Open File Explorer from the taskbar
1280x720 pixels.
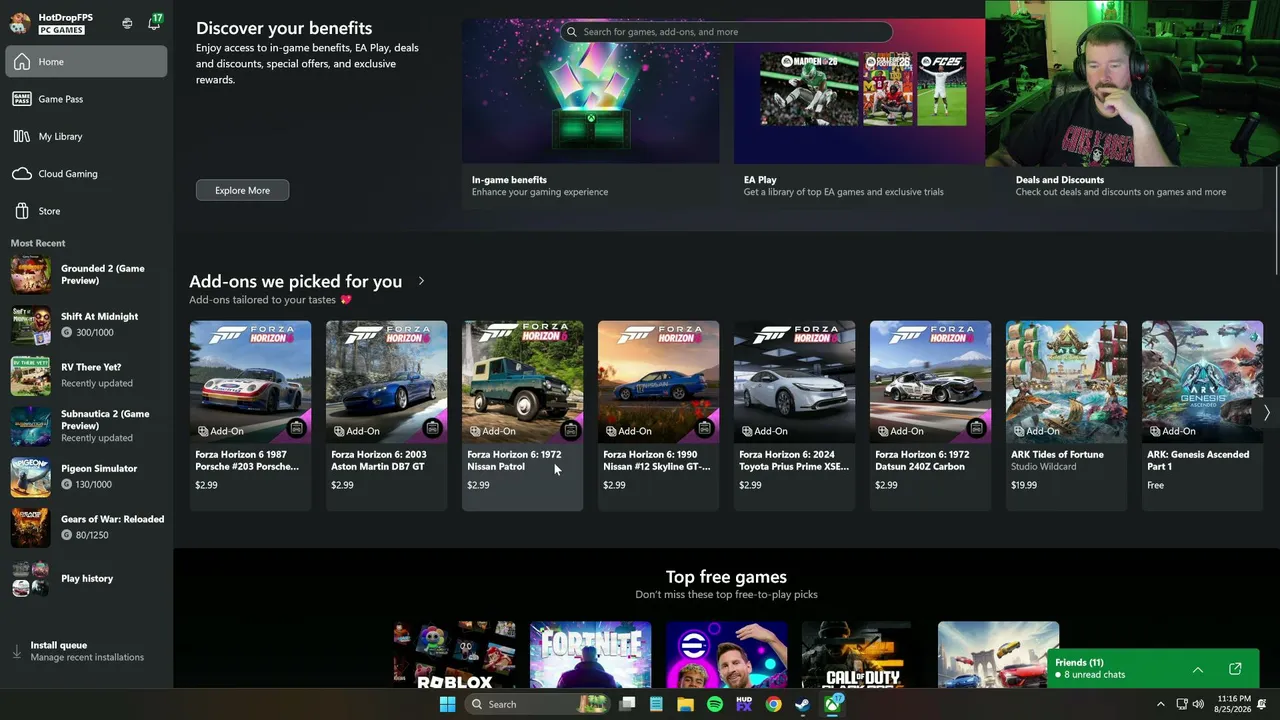point(685,704)
